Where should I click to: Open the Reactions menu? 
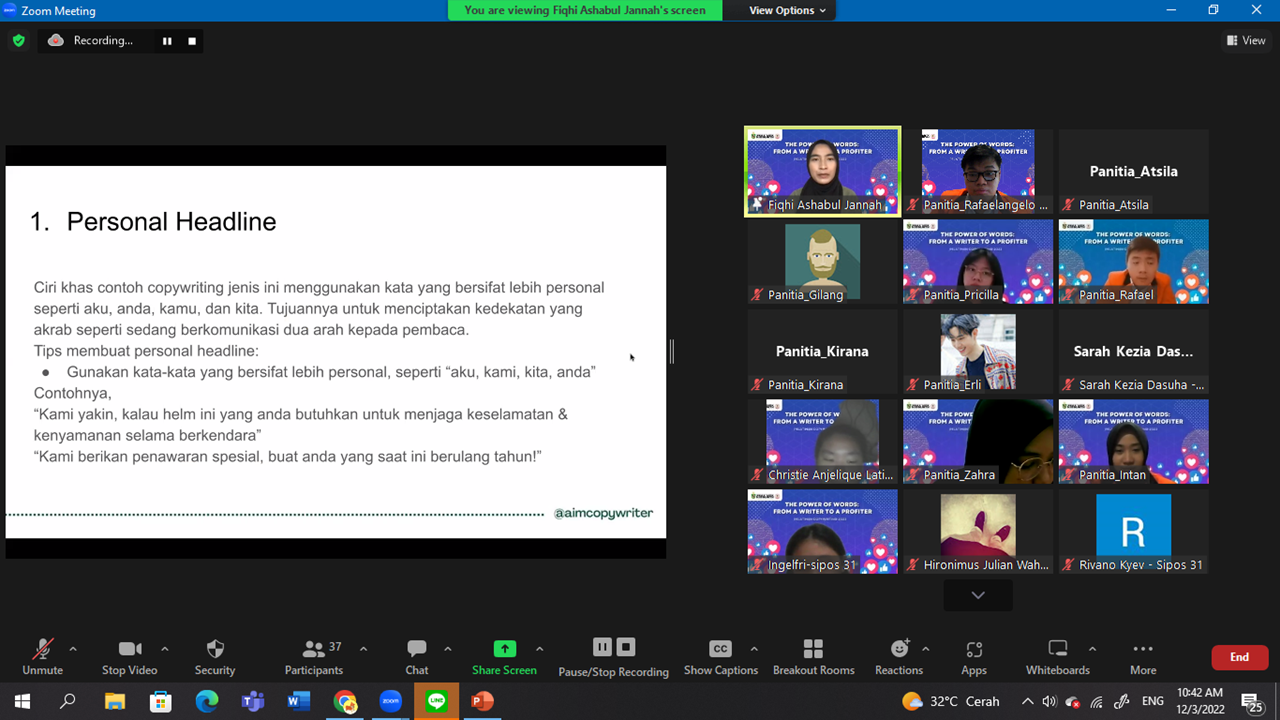click(x=898, y=657)
